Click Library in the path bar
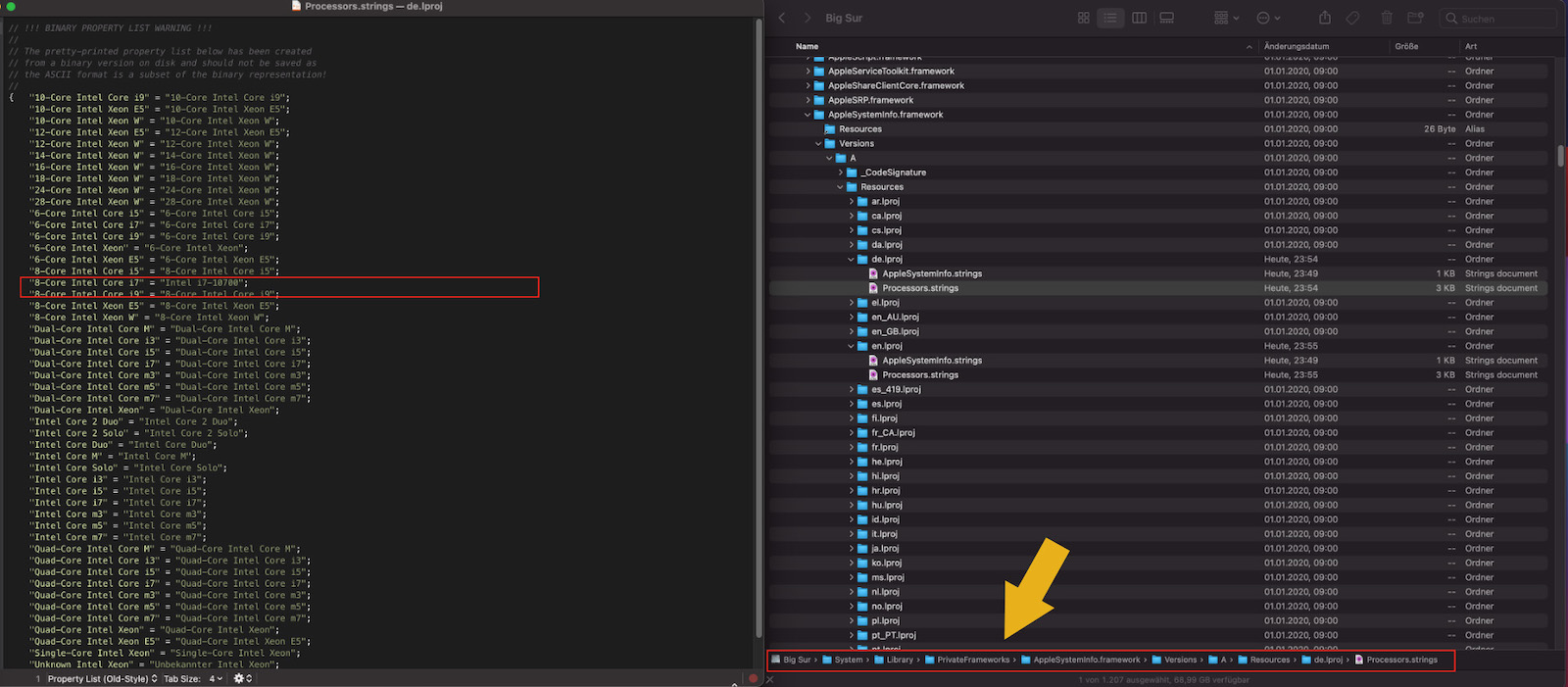 tap(893, 660)
